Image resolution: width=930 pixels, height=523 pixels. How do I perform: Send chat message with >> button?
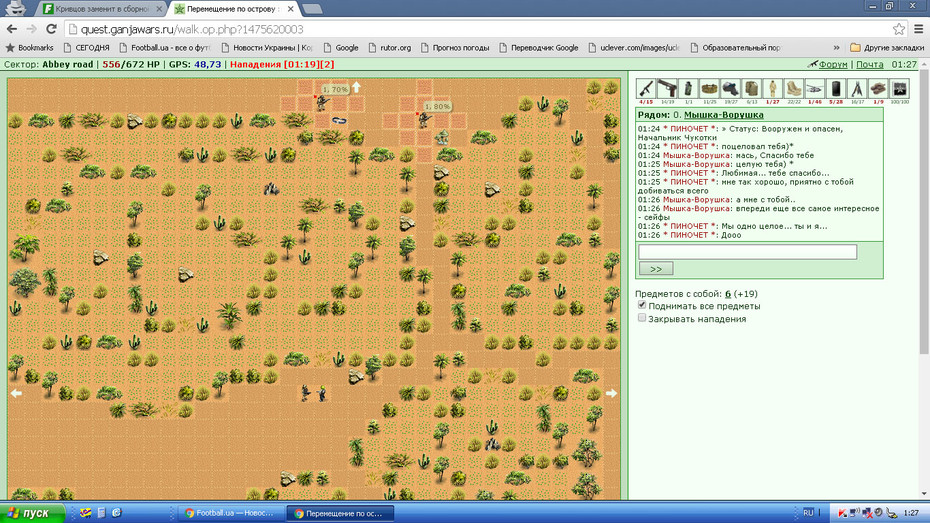coord(655,269)
